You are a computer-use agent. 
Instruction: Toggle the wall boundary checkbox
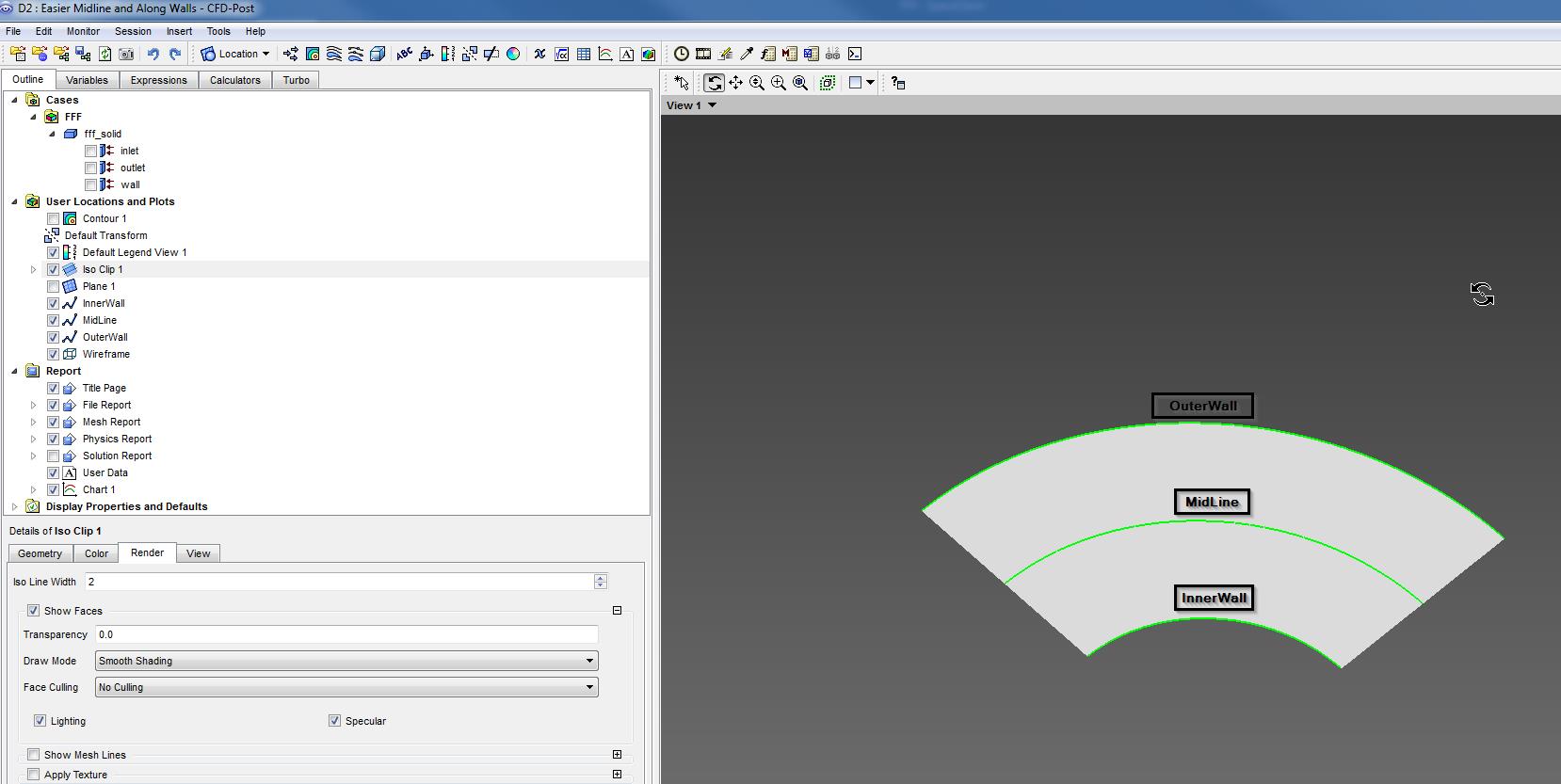pos(91,184)
